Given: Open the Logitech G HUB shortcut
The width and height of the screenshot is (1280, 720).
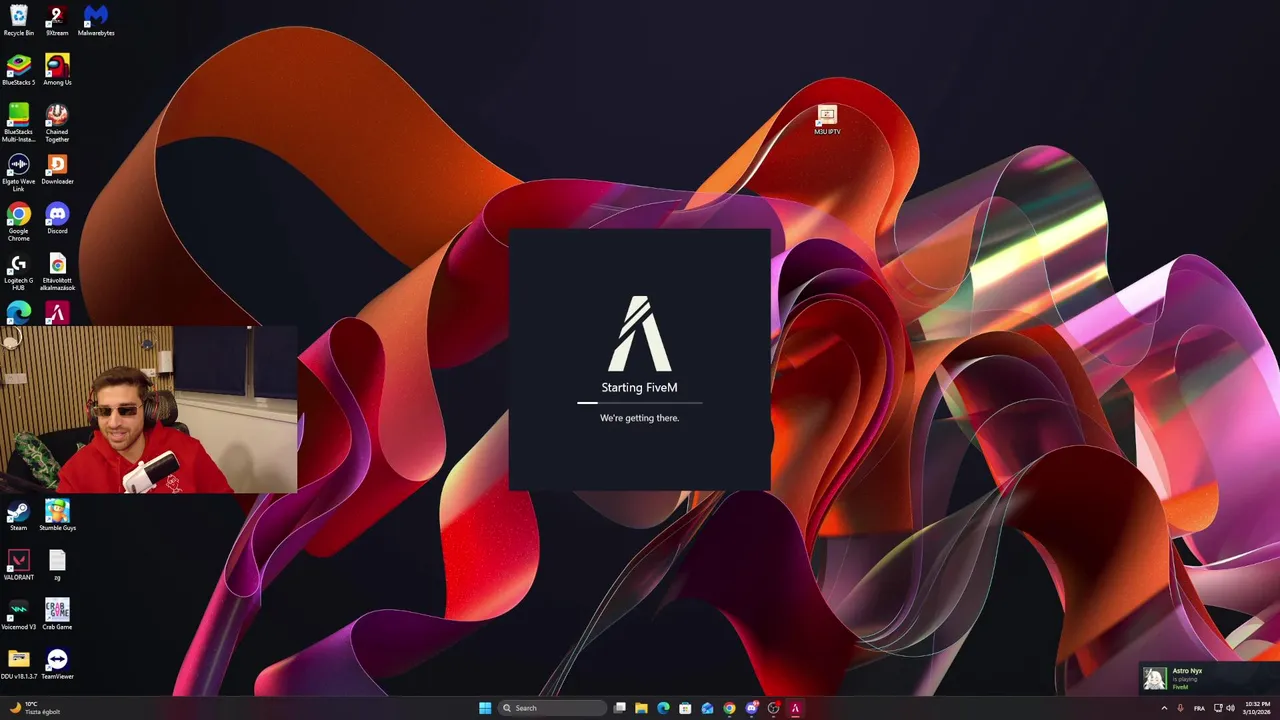Looking at the screenshot, I should tap(18, 271).
